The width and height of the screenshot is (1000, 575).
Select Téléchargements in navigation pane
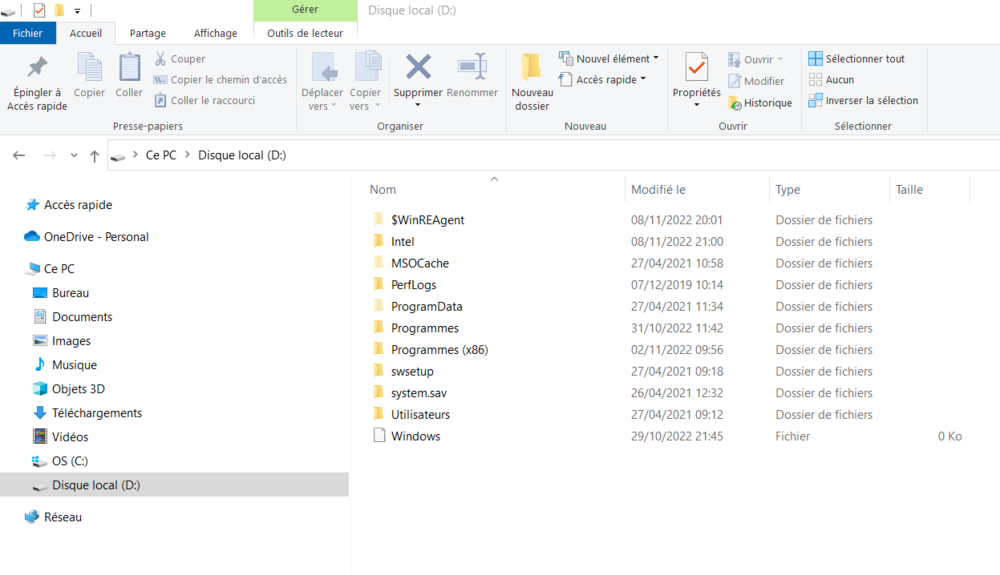96,413
